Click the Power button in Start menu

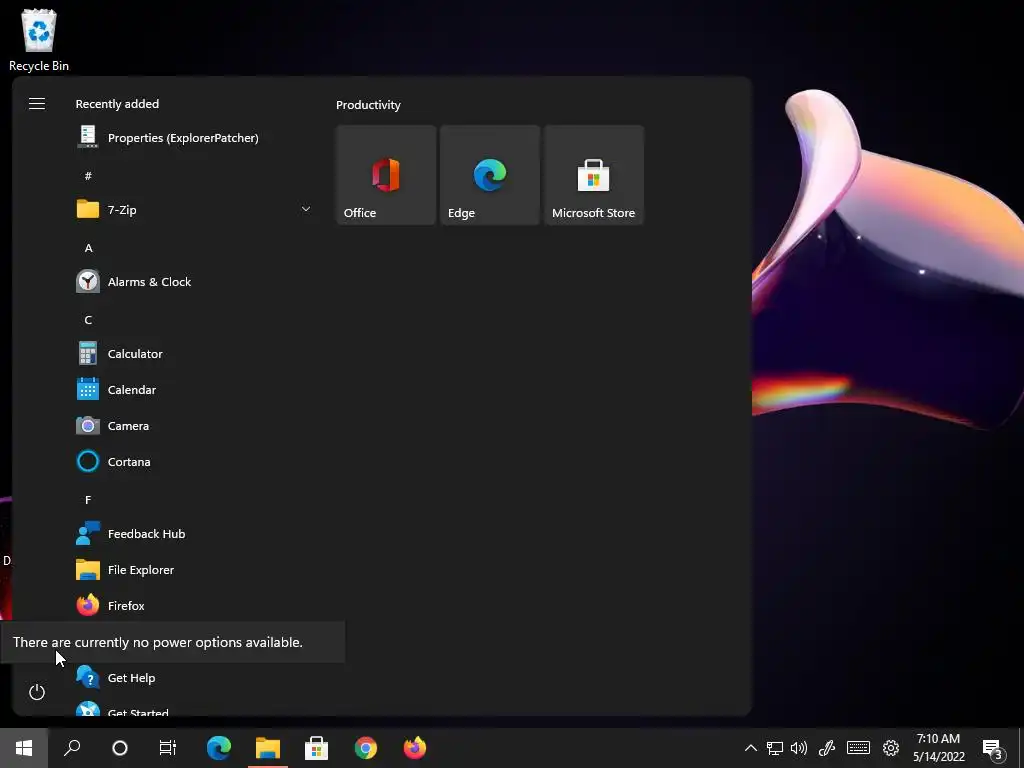tap(37, 692)
